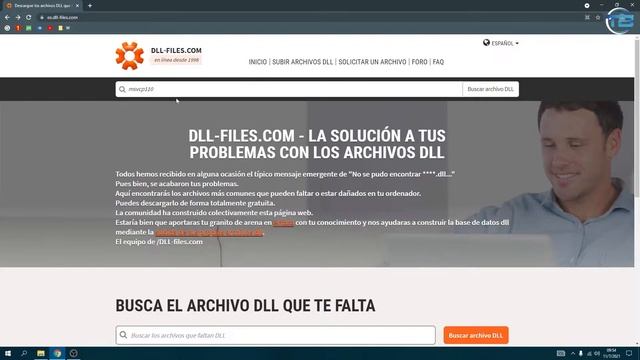The height and width of the screenshot is (360, 640).
Task: Click the volume tray icon
Action: coord(597,353)
